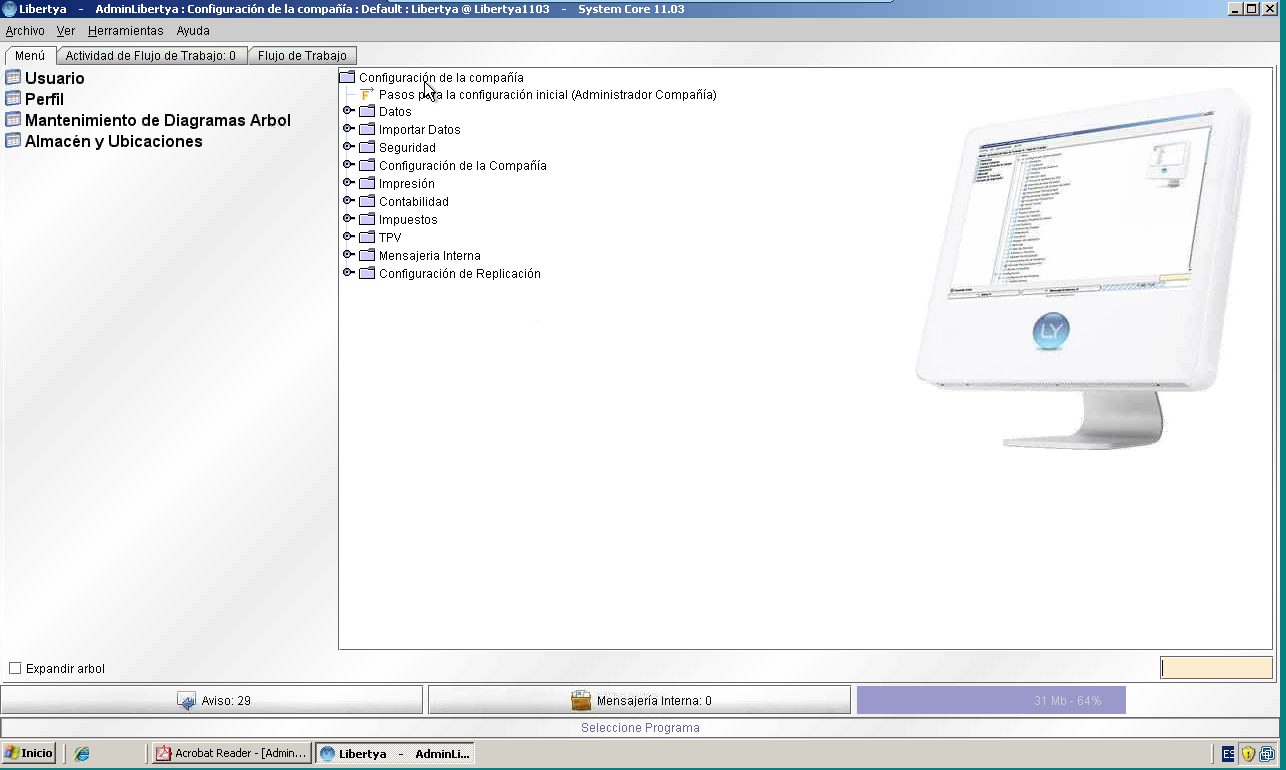The height and width of the screenshot is (770, 1286).
Task: Expand the Seguridad tree node
Action: pyautogui.click(x=348, y=147)
